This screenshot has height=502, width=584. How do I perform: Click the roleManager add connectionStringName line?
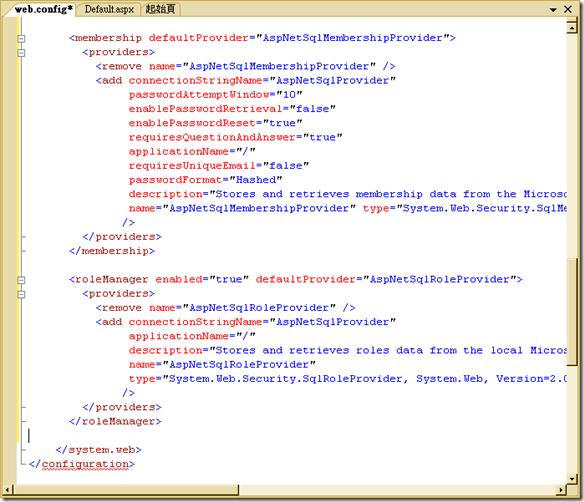[245, 322]
